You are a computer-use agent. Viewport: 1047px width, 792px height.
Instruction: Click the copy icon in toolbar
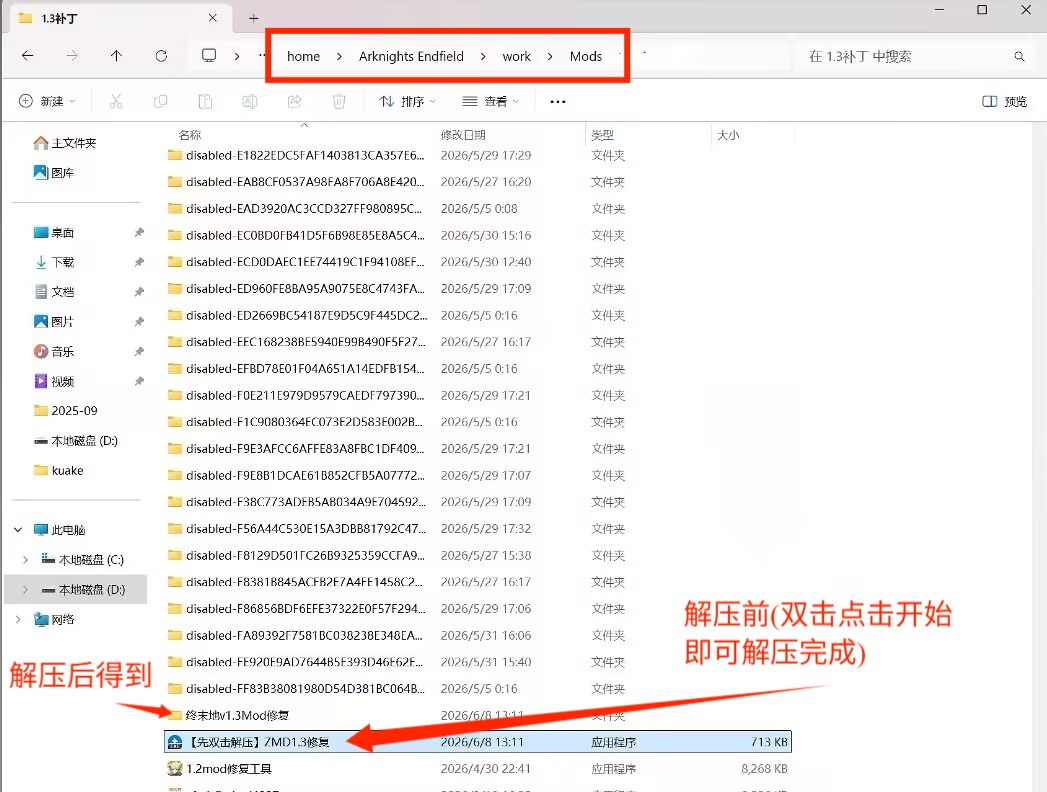(160, 102)
